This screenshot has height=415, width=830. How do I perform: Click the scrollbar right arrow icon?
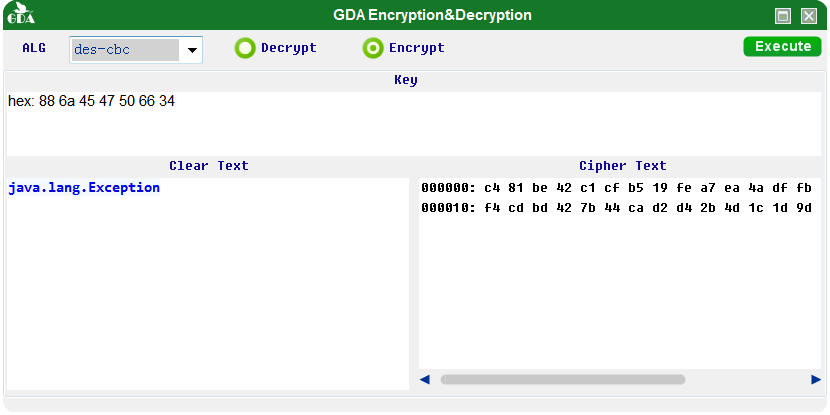point(816,380)
